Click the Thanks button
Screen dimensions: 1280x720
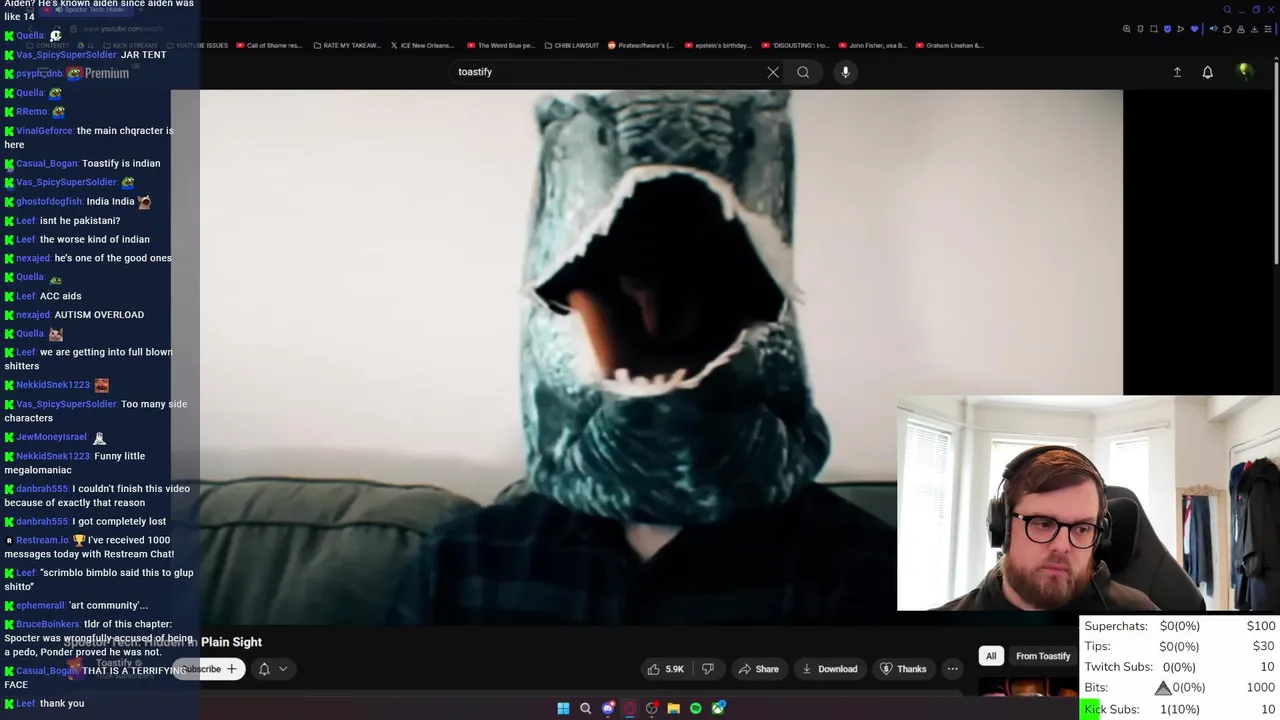pos(903,669)
